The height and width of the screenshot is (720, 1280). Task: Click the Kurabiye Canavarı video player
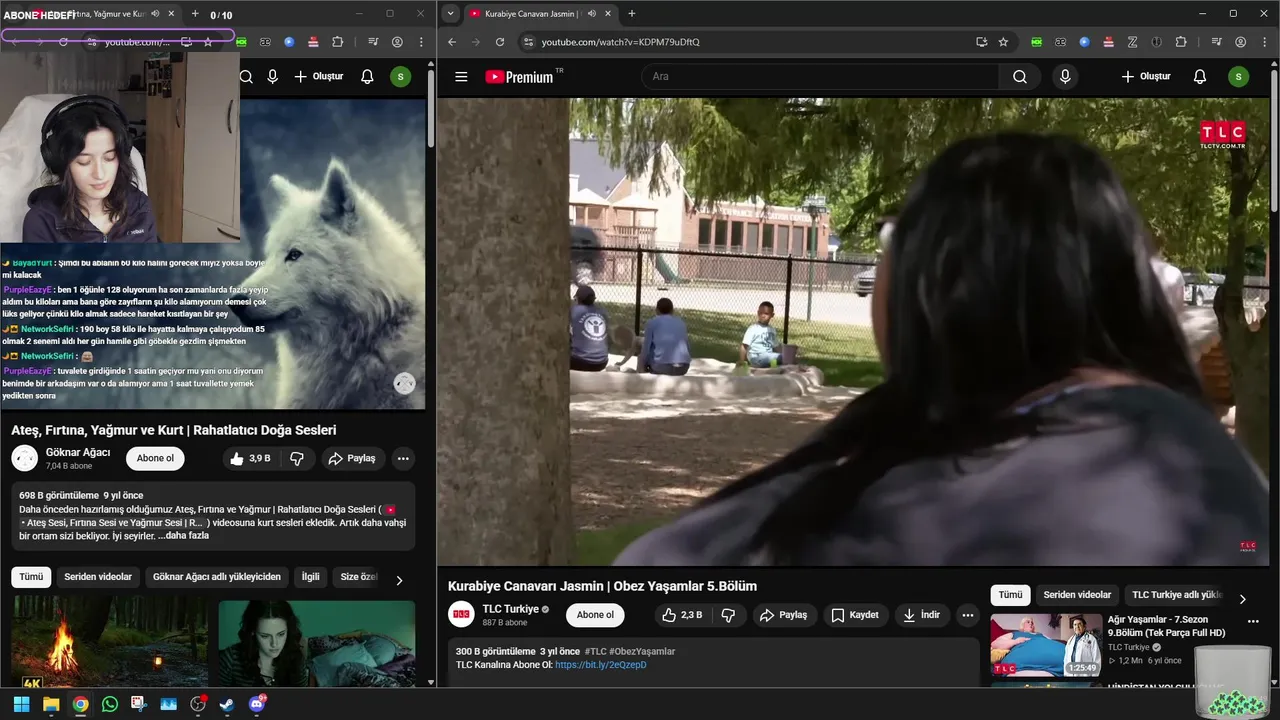853,332
